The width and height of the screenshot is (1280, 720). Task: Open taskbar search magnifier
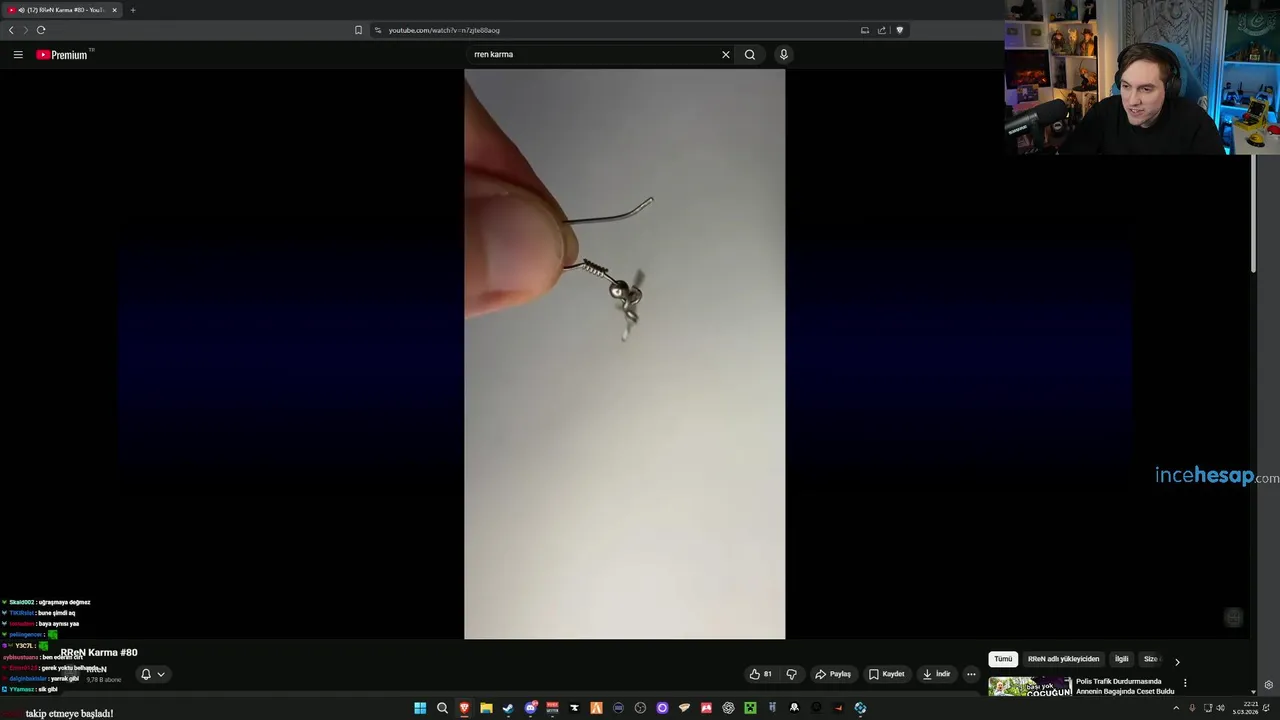[442, 708]
